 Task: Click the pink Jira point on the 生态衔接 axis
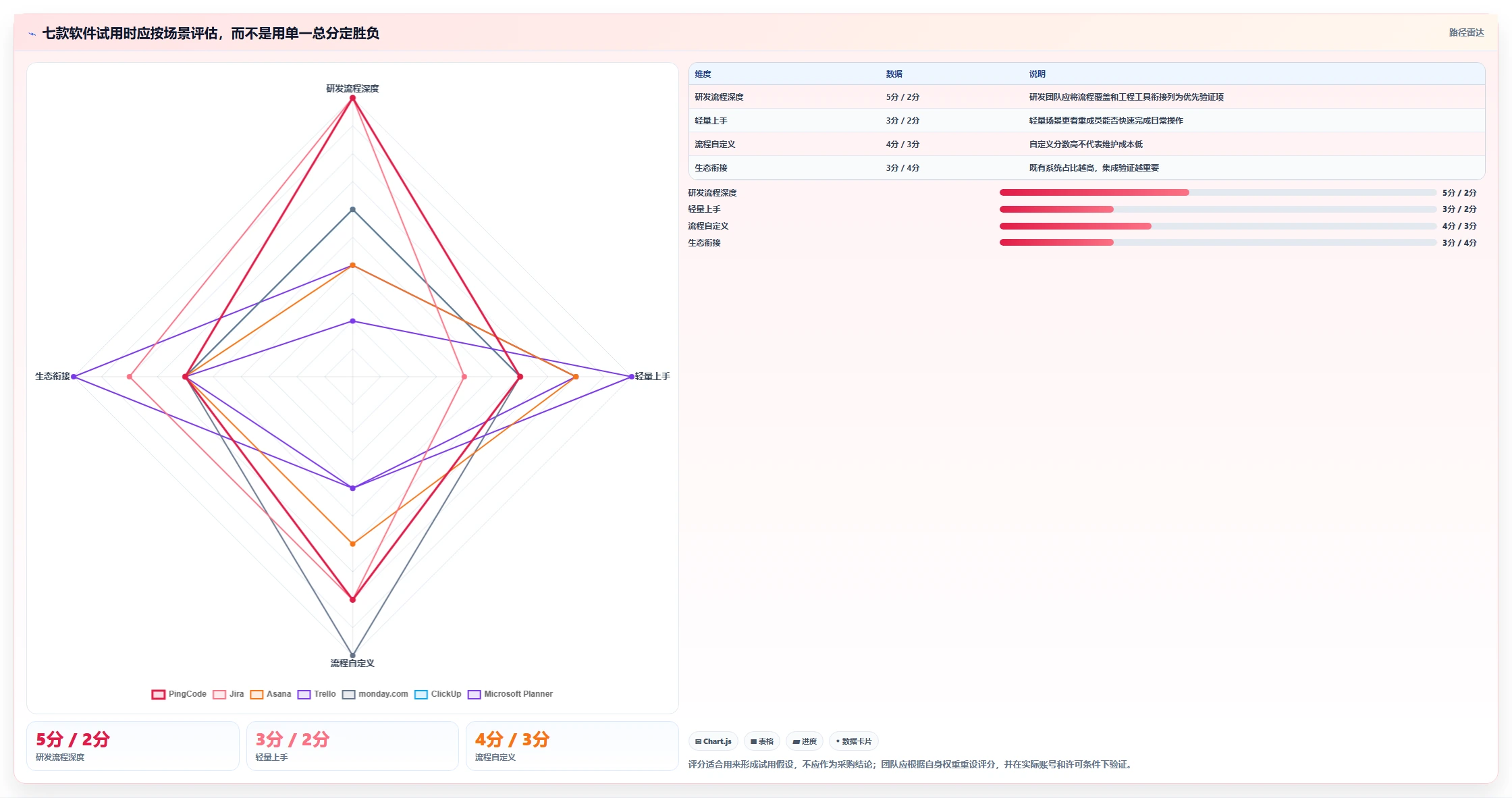(130, 377)
